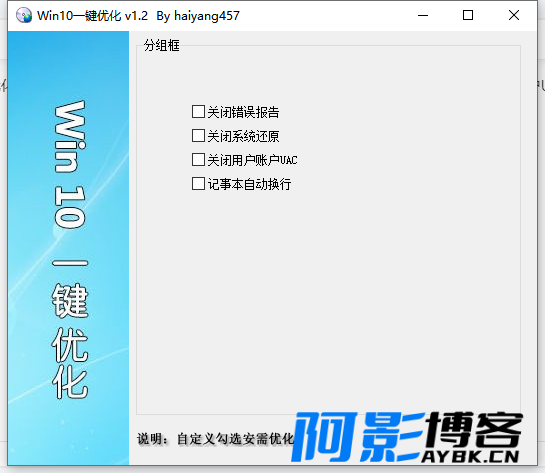This screenshot has width=545, height=473.
Task: Tick the 关闭系统还原 checkbox
Action: (x=198, y=136)
